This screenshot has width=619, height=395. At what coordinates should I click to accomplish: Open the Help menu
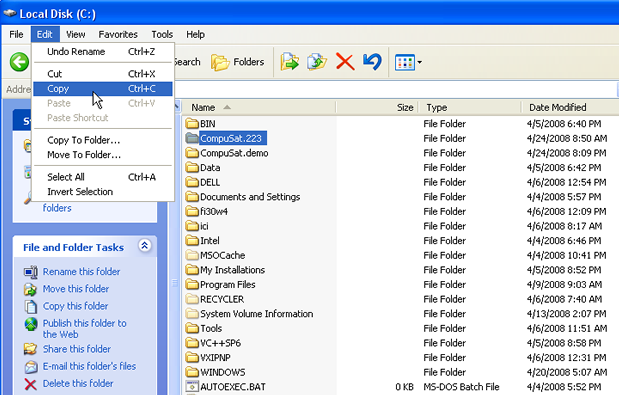(x=195, y=34)
